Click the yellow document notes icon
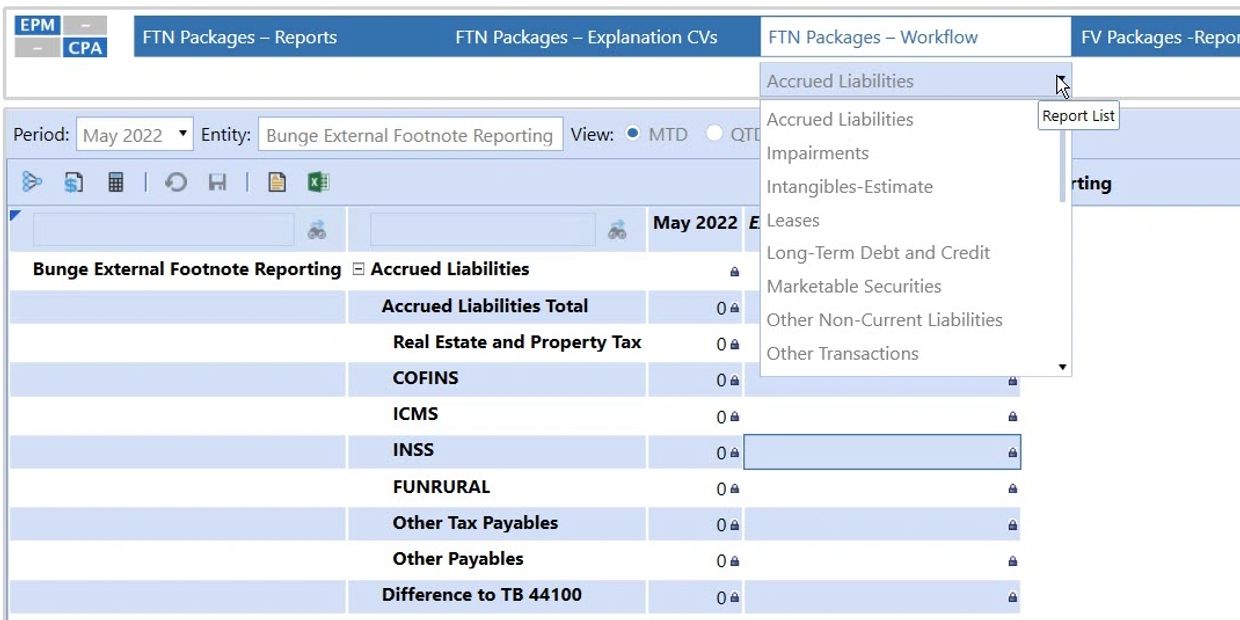This screenshot has height=620, width=1240. point(277,182)
